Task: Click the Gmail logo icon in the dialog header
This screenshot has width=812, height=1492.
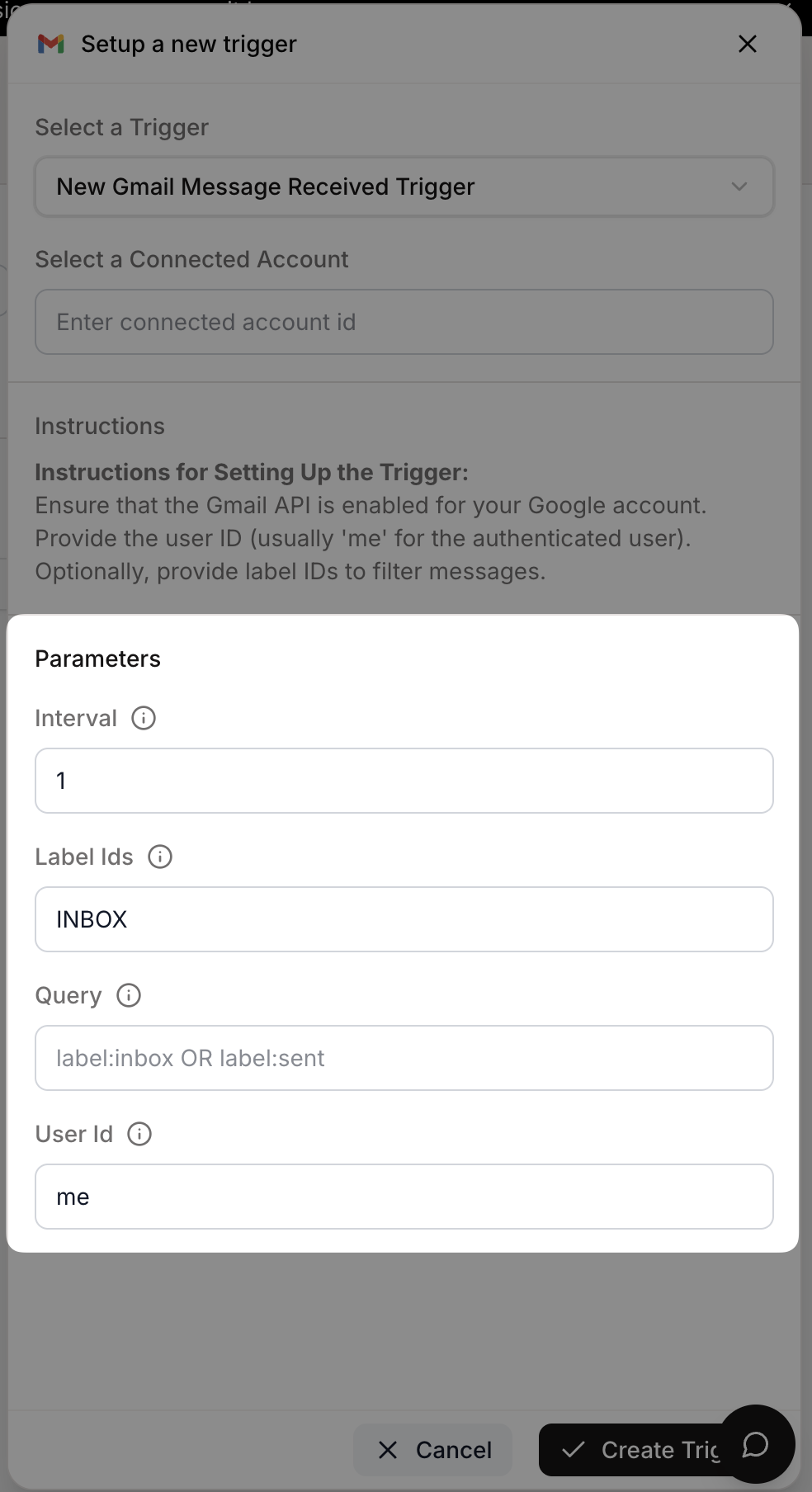Action: [x=52, y=44]
